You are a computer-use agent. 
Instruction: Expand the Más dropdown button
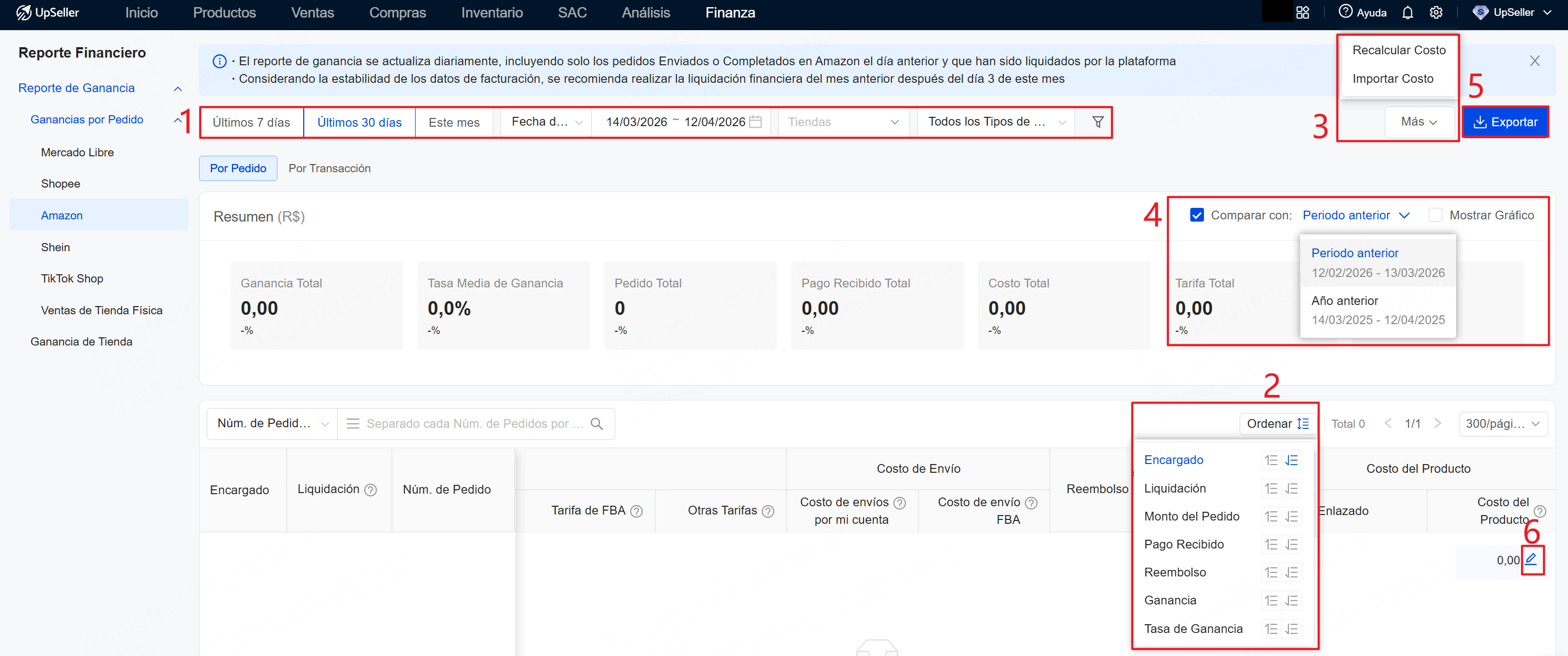(x=1418, y=122)
